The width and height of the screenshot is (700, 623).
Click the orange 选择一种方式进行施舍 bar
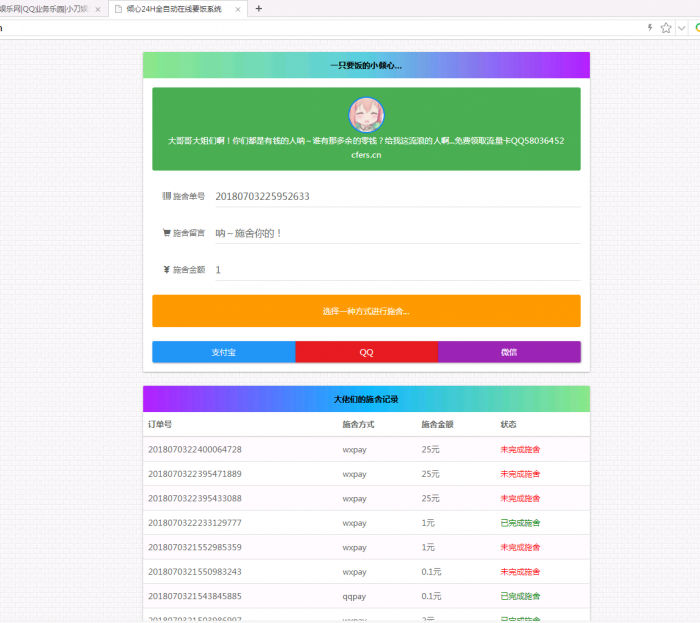coord(366,311)
